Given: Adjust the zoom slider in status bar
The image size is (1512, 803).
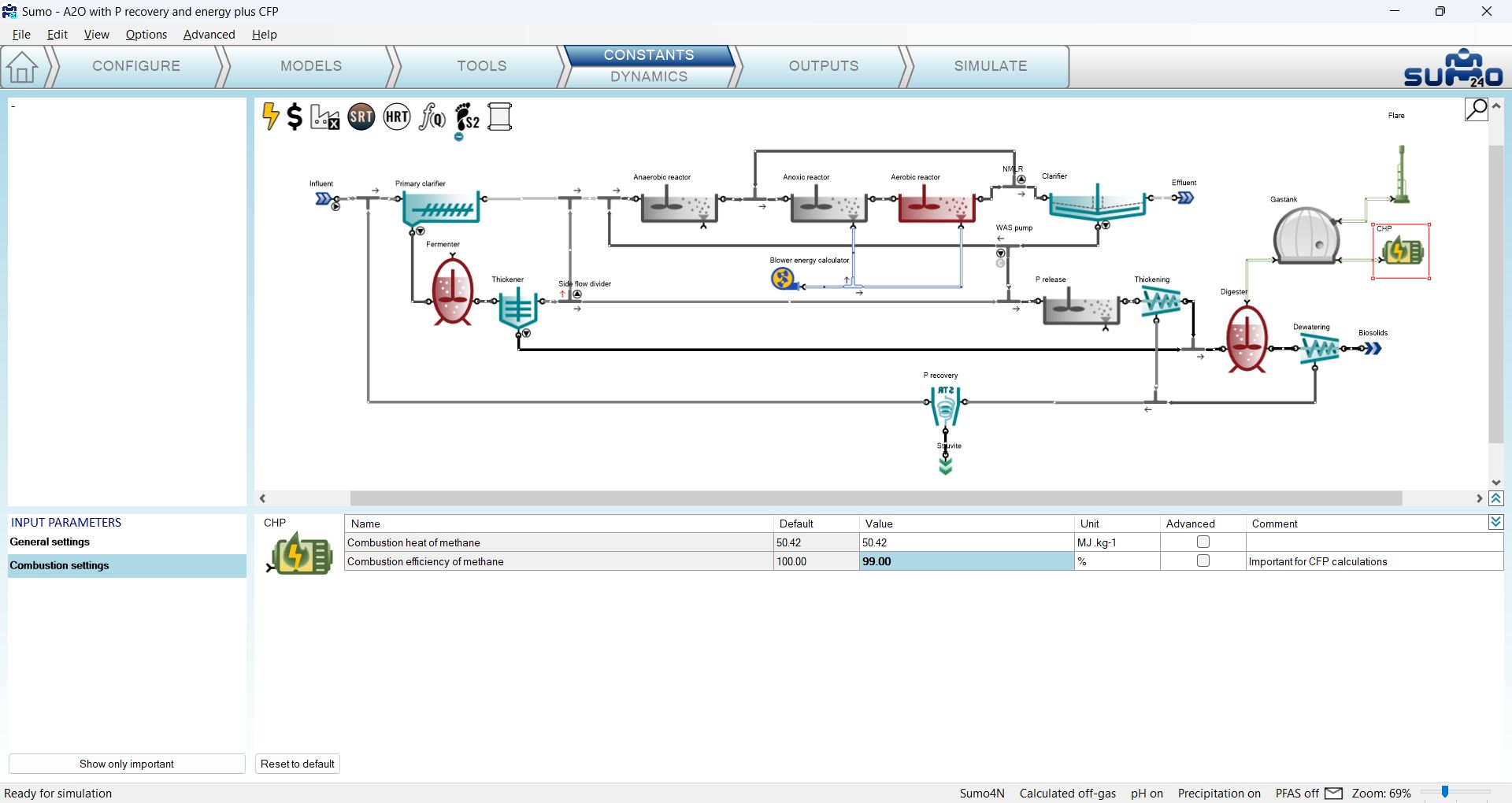Looking at the screenshot, I should [x=1445, y=792].
